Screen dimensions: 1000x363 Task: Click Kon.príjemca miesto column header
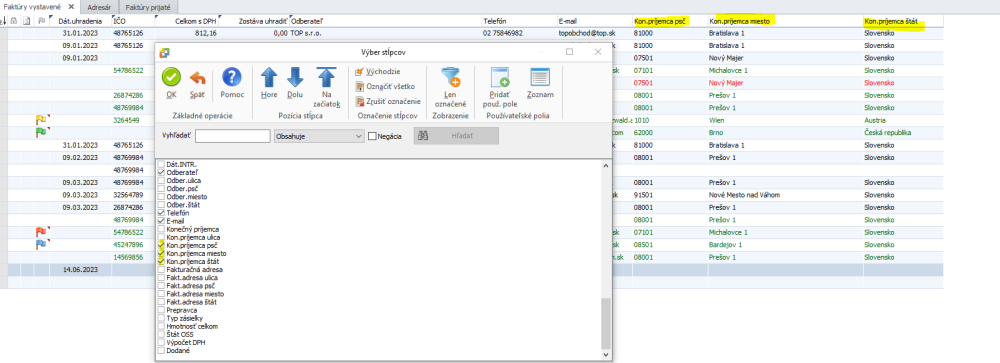[x=785, y=22]
